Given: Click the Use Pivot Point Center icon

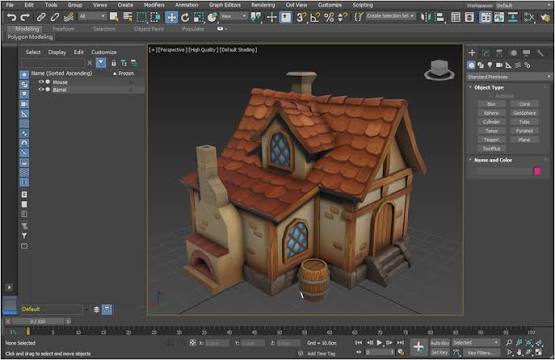Looking at the screenshot, I should tap(256, 17).
